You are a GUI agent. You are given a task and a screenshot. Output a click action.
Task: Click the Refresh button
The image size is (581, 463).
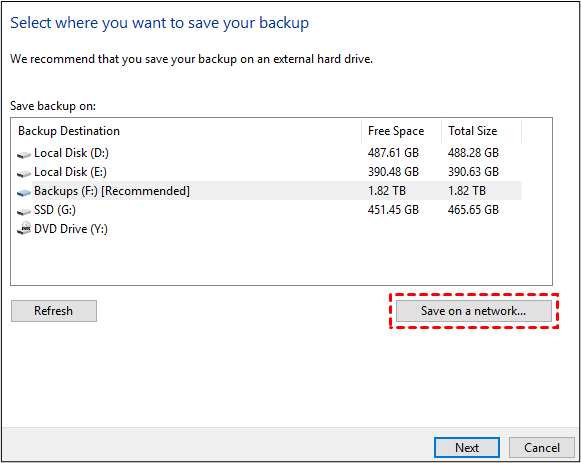(54, 311)
